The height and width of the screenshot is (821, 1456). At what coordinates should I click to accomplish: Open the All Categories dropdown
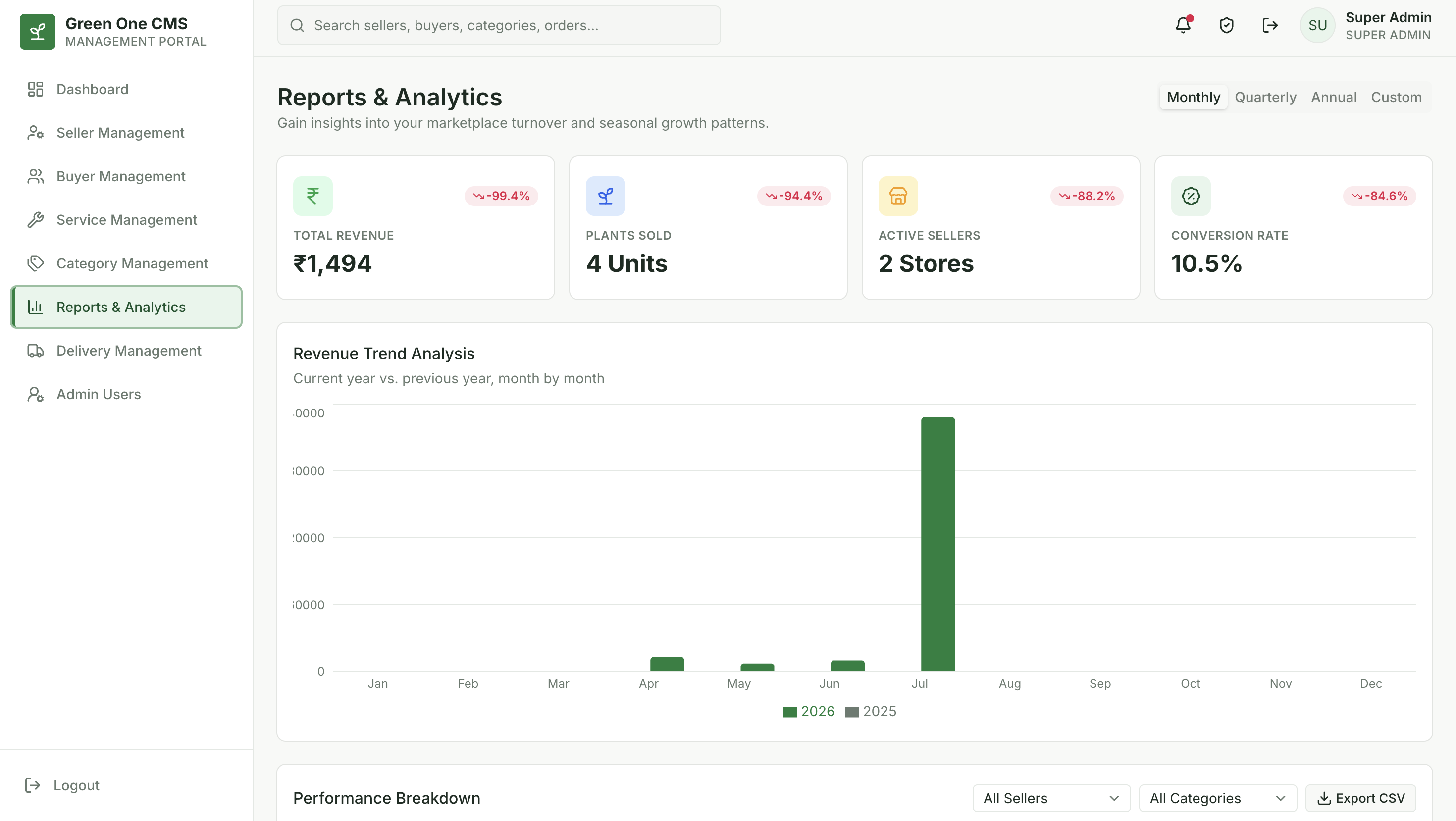pyautogui.click(x=1218, y=798)
